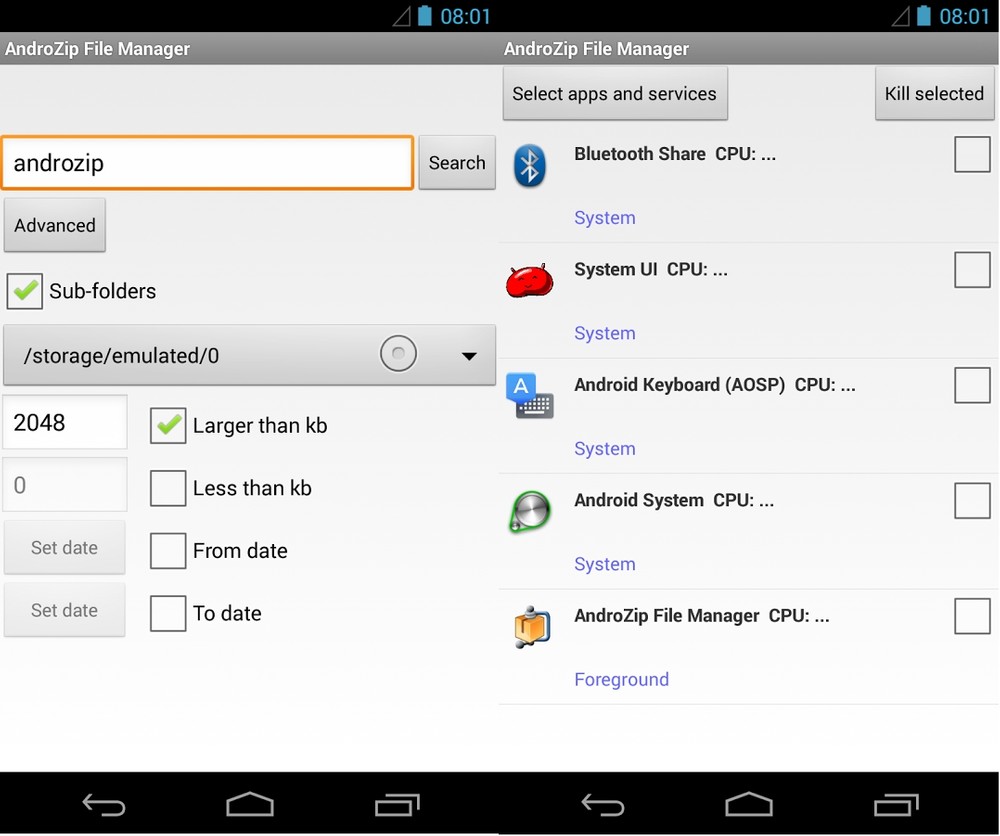
Task: Click System label under Android Keyboard
Action: coord(605,448)
